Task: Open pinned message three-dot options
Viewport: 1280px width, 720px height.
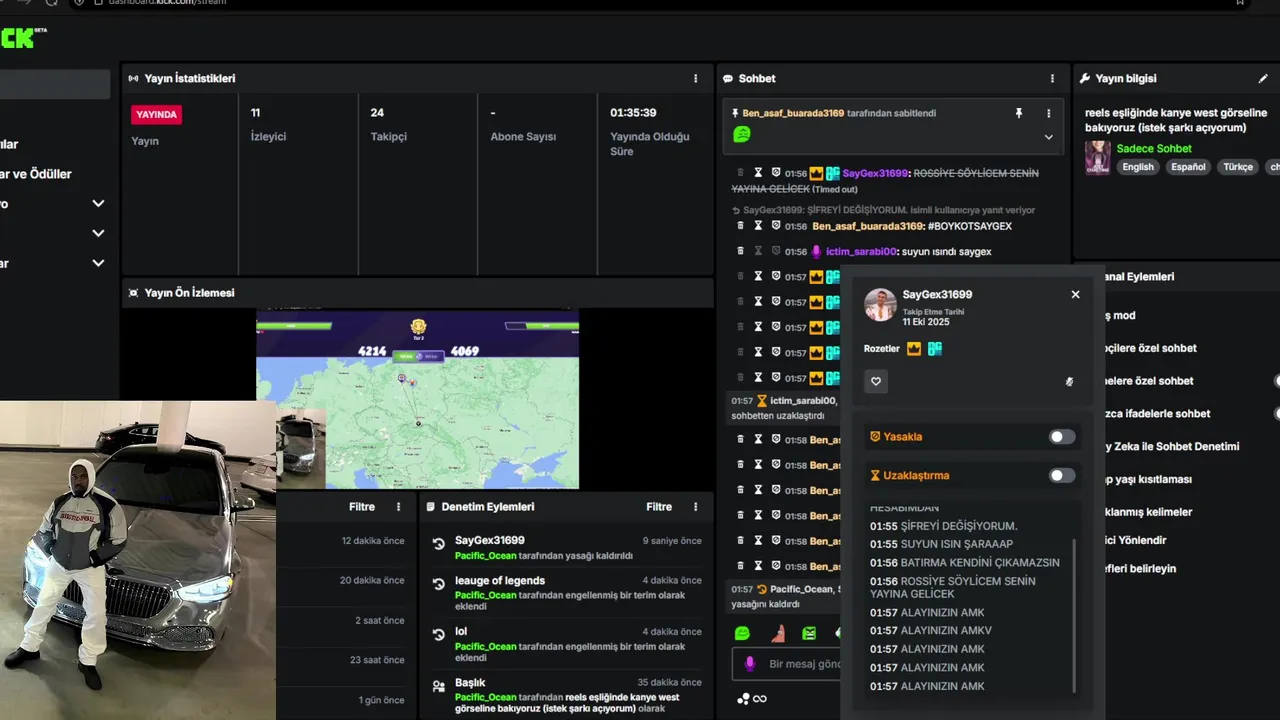Action: pyautogui.click(x=1049, y=113)
